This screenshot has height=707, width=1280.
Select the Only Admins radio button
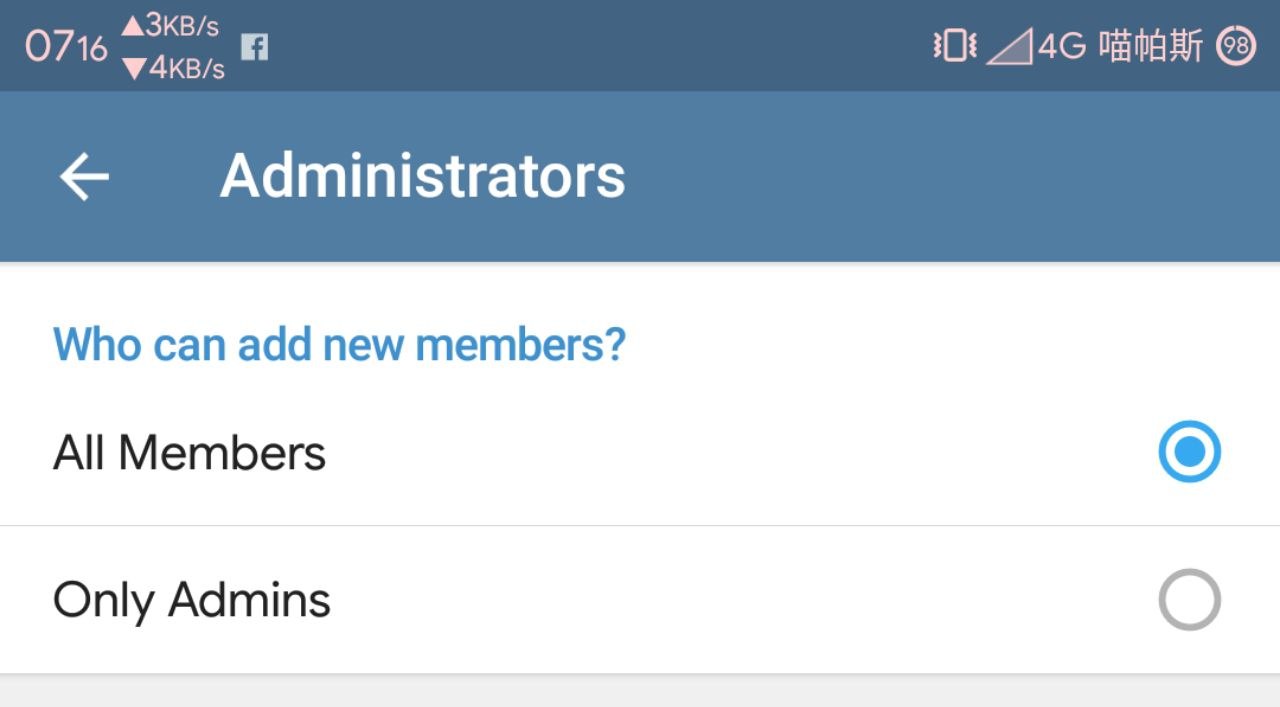1189,600
